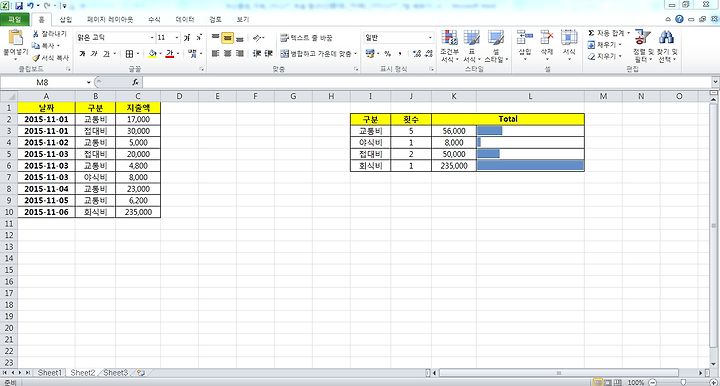The image size is (720, 386).
Task: Open the find and select binoculars menu
Action: click(x=667, y=46)
